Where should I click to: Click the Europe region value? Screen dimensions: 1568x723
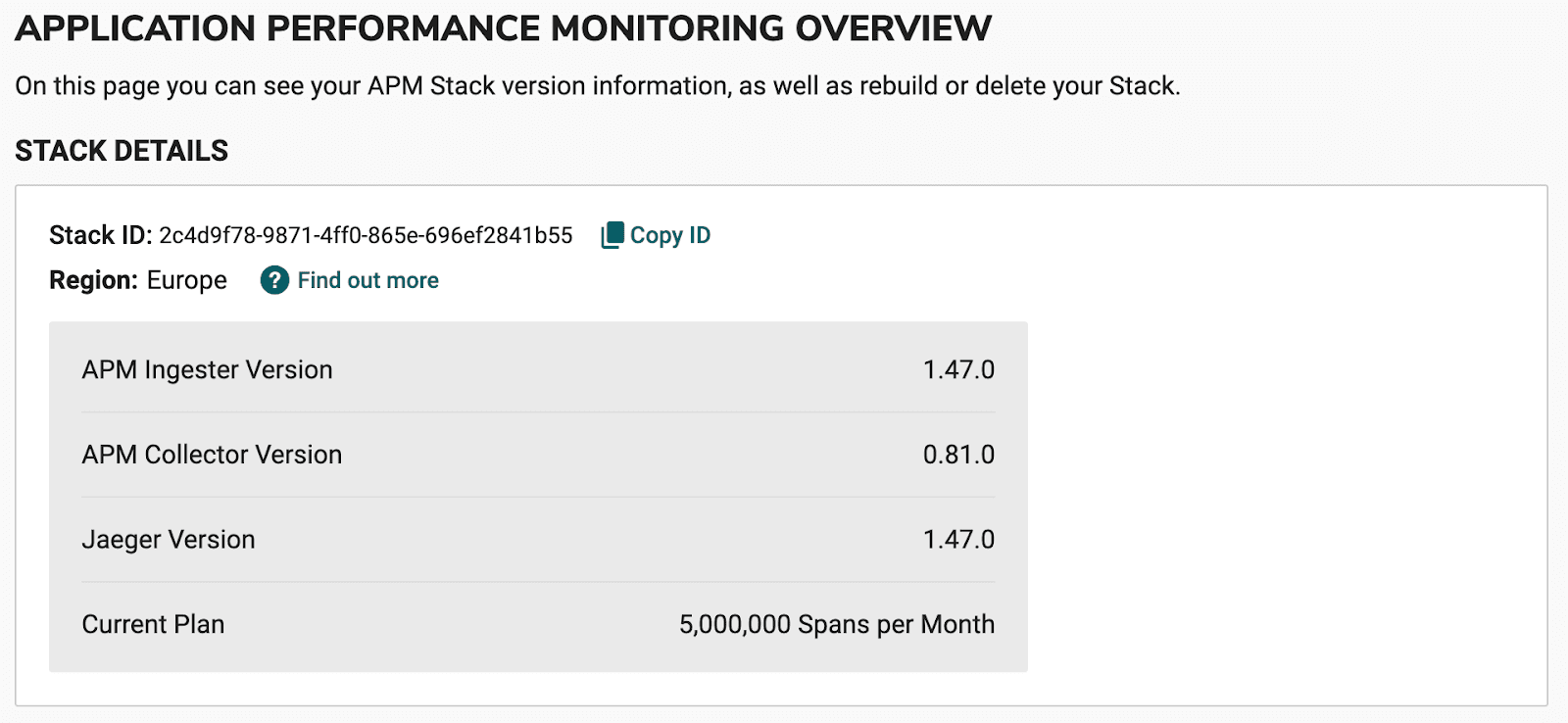click(186, 281)
